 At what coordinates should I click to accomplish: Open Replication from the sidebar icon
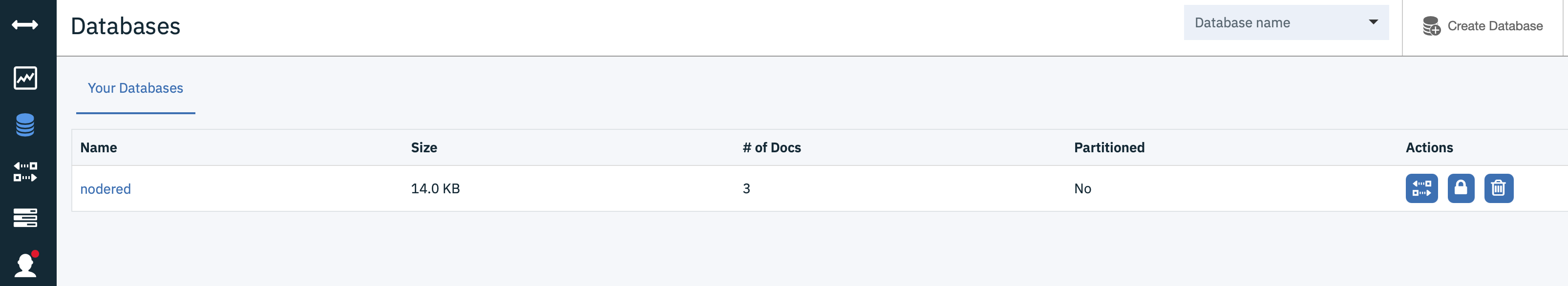coord(25,172)
